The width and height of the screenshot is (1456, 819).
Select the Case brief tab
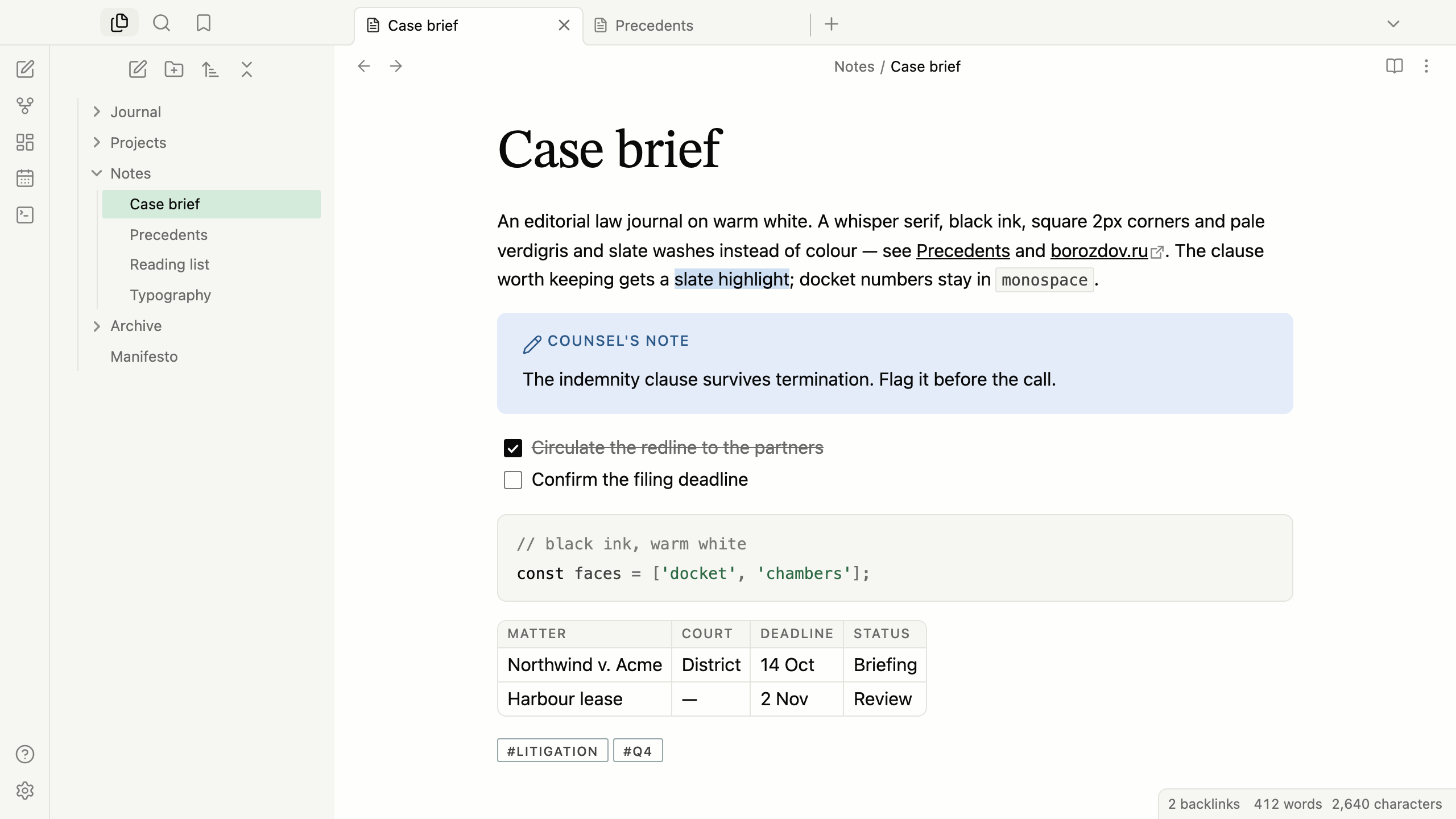click(469, 26)
